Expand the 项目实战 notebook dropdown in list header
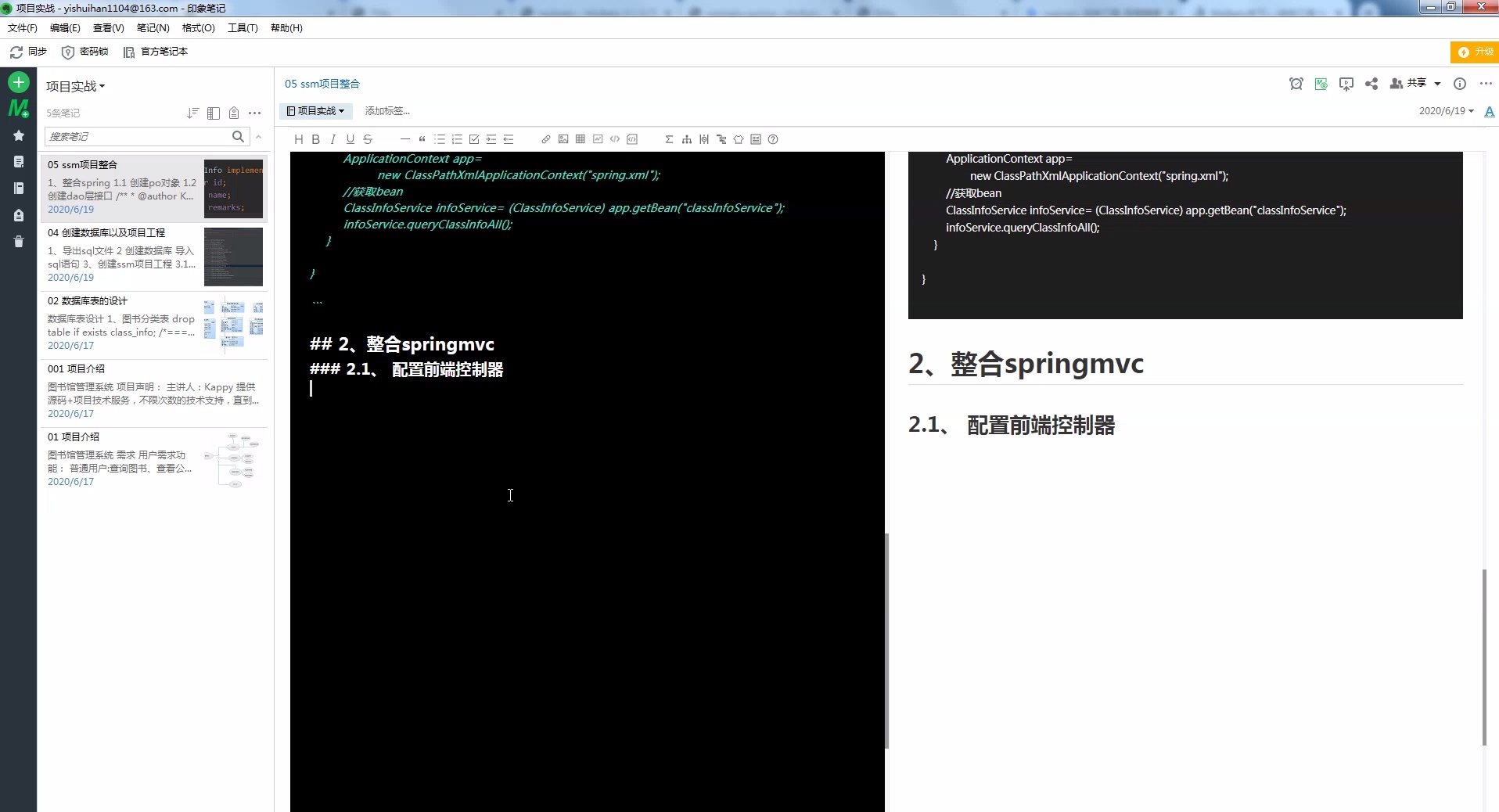 click(75, 86)
